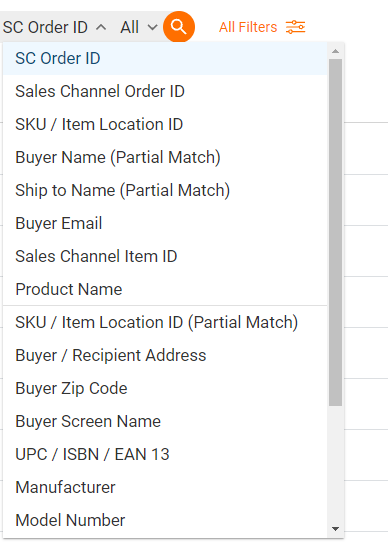Click the orange search magnifier button

tap(179, 27)
